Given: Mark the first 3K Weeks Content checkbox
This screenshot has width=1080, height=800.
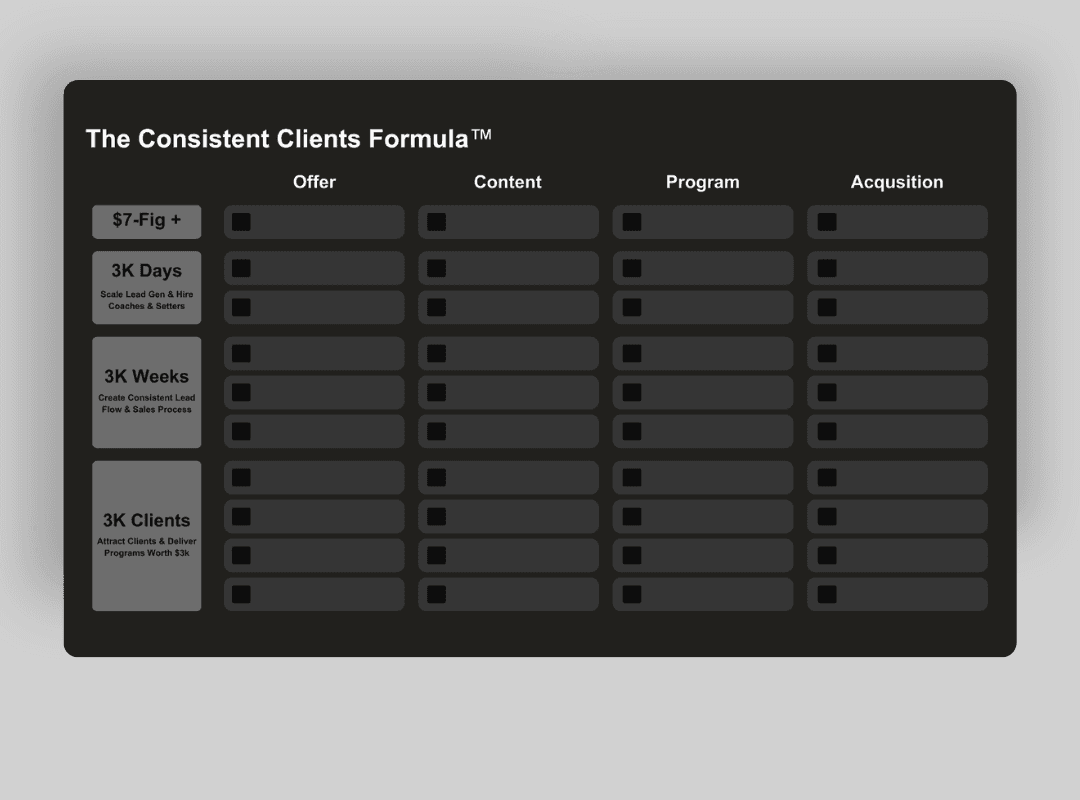Looking at the screenshot, I should [437, 353].
